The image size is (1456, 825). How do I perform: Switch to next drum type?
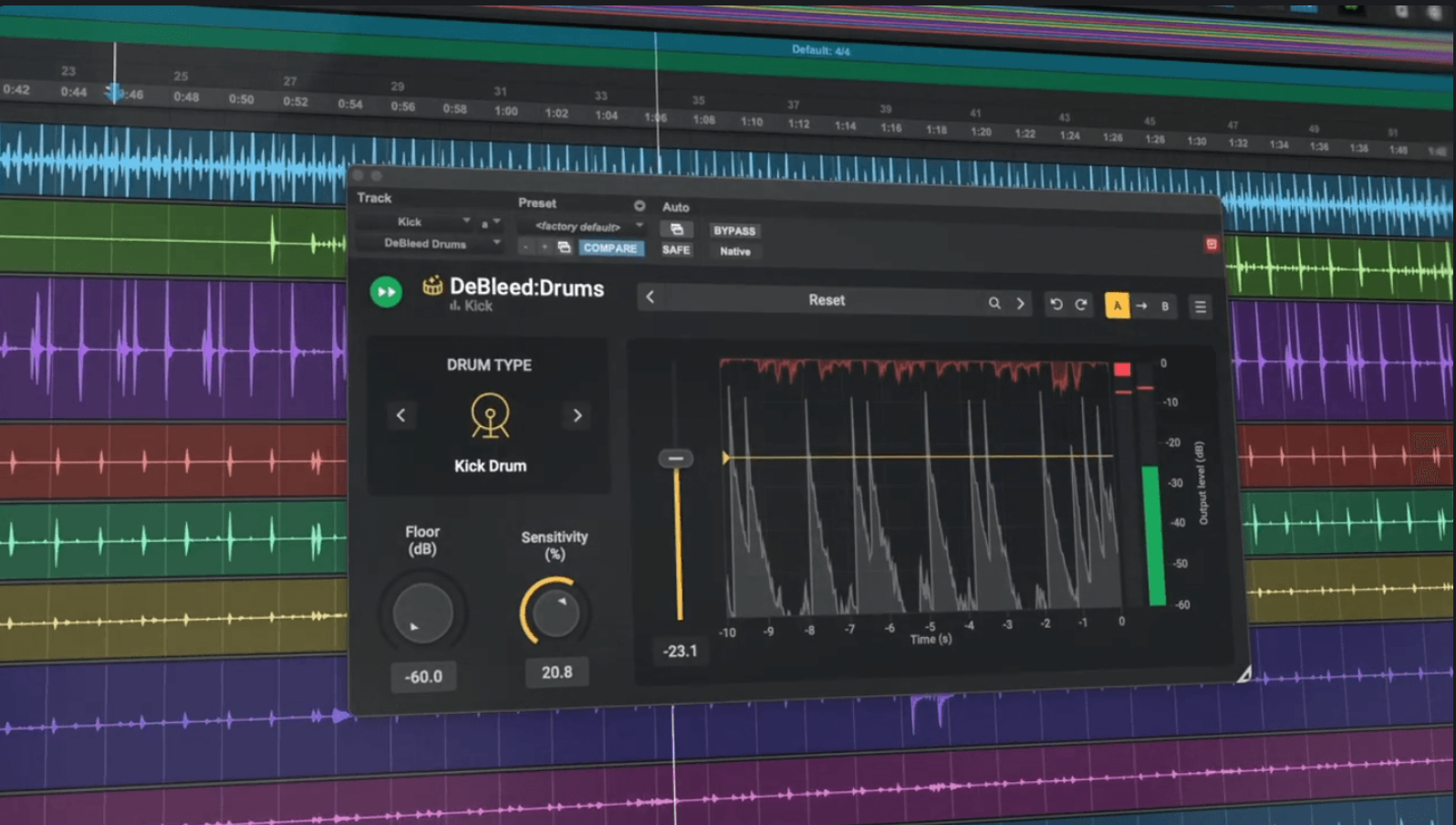click(x=577, y=416)
